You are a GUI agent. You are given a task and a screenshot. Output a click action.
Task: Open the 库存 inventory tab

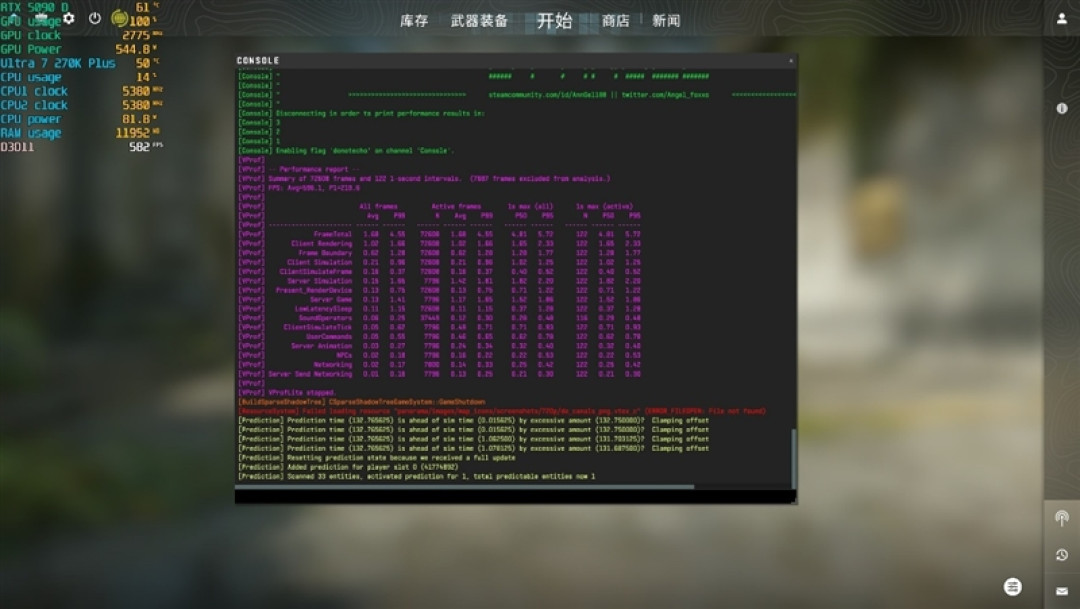click(414, 21)
